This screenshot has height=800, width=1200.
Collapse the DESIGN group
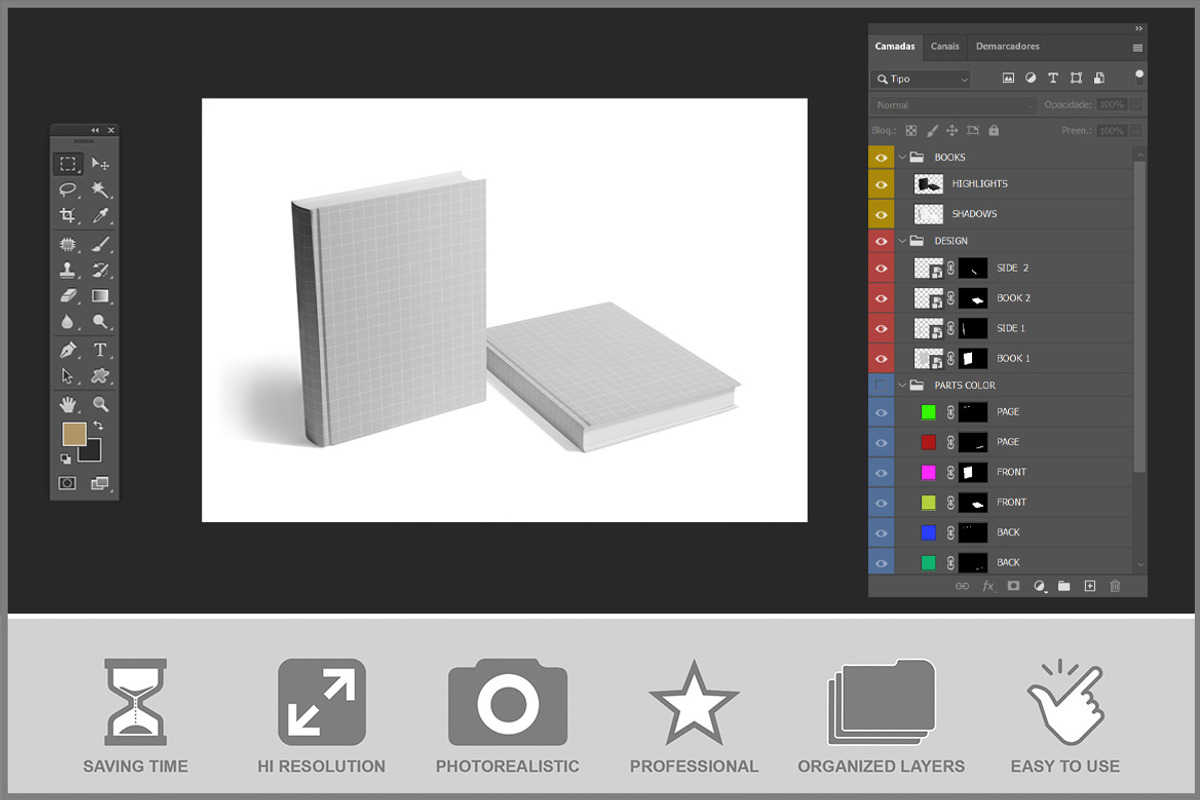point(902,241)
